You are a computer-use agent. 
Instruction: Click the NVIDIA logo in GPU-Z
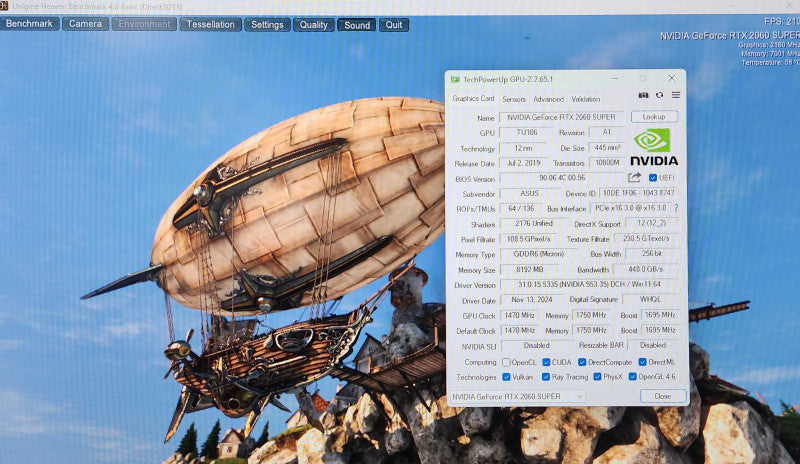click(x=654, y=147)
